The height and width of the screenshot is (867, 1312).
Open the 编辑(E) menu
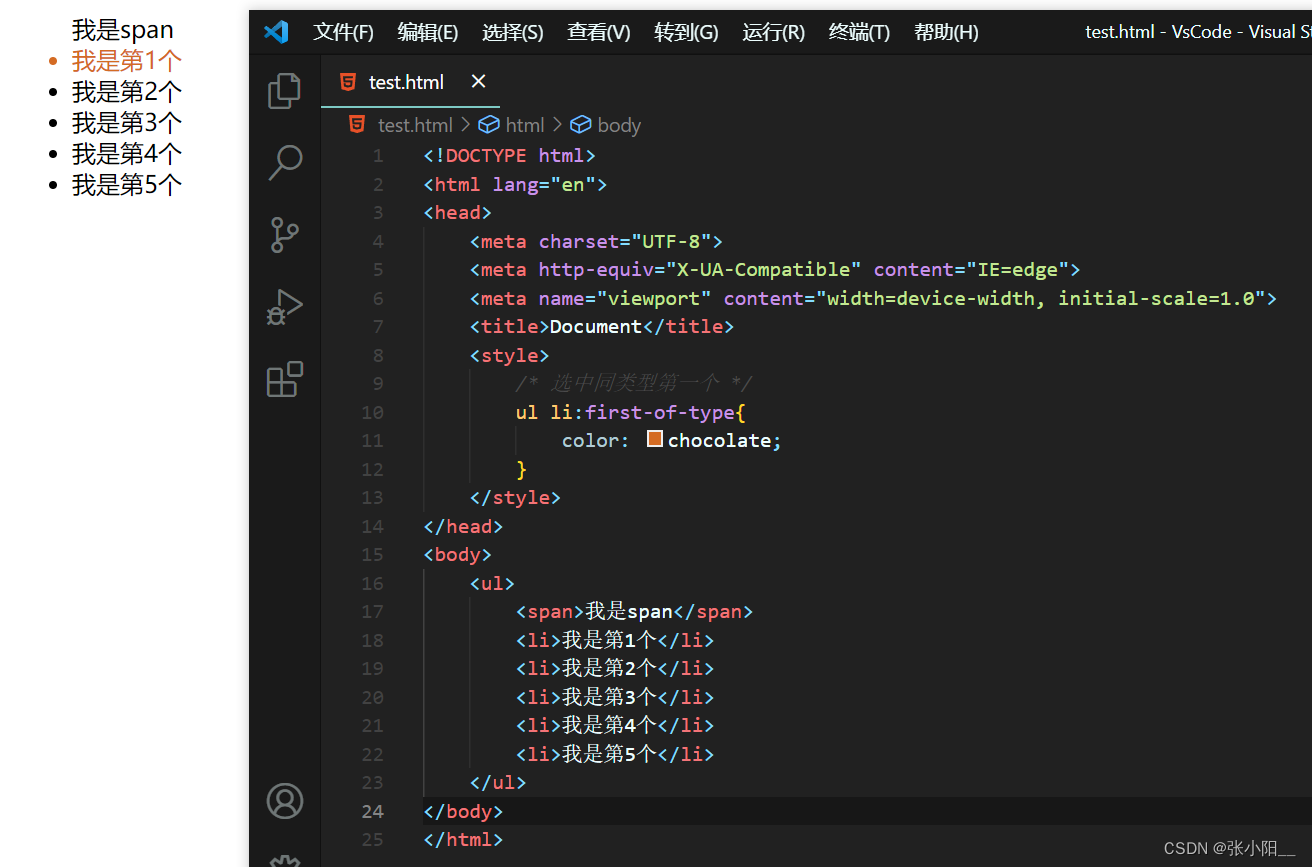[x=427, y=32]
